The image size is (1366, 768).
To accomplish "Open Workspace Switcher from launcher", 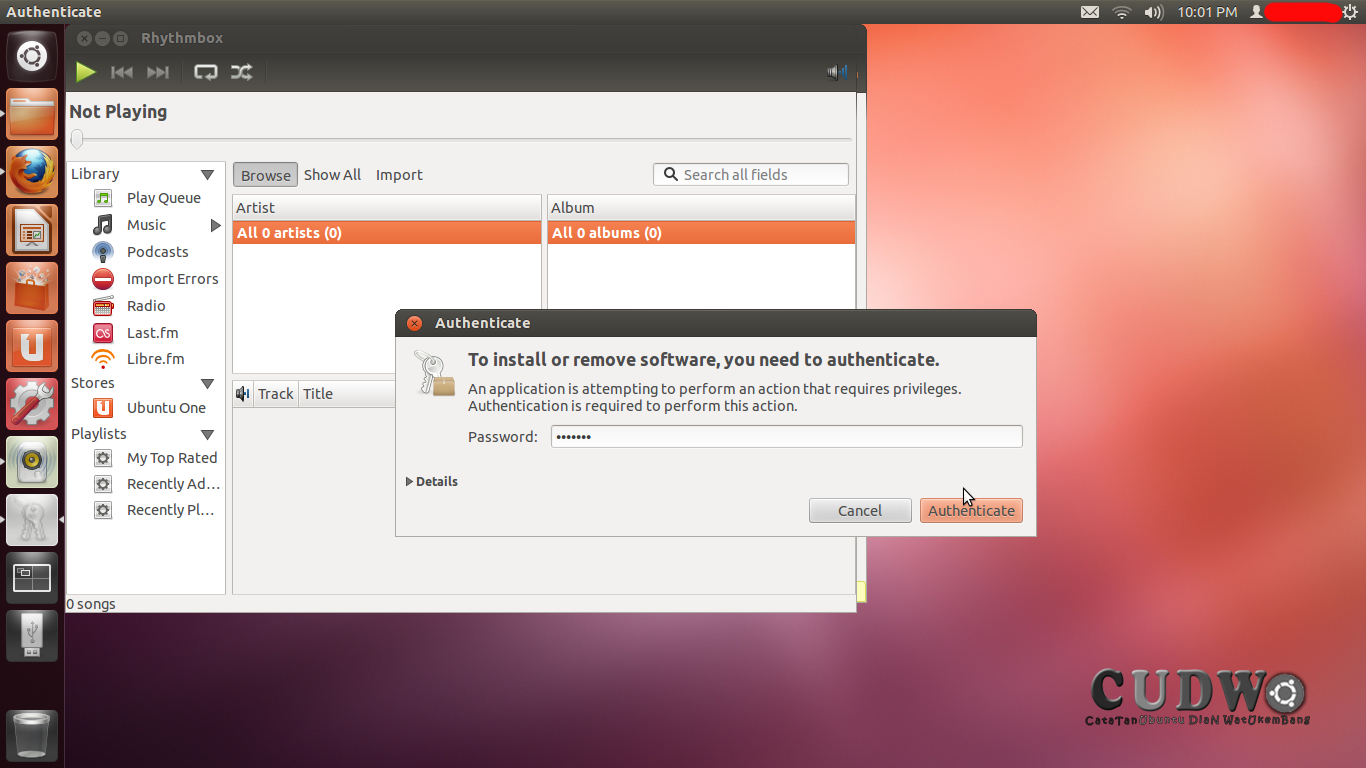I will [32, 578].
